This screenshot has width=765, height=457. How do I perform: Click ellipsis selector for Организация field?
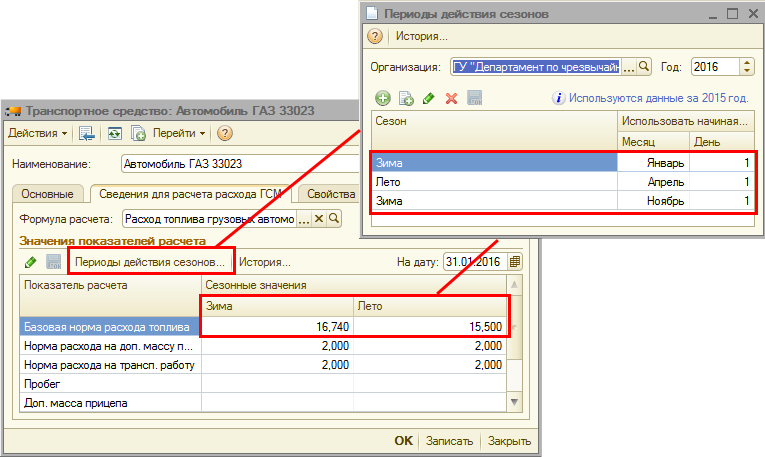point(629,67)
